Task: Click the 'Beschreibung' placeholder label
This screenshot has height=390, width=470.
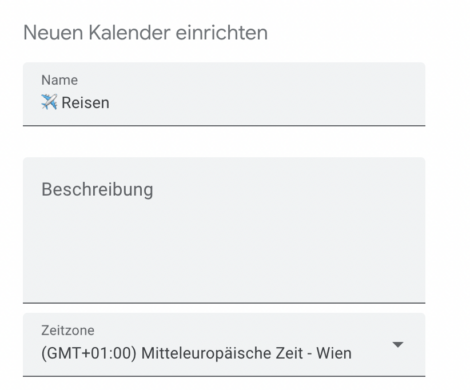Action: (97, 190)
